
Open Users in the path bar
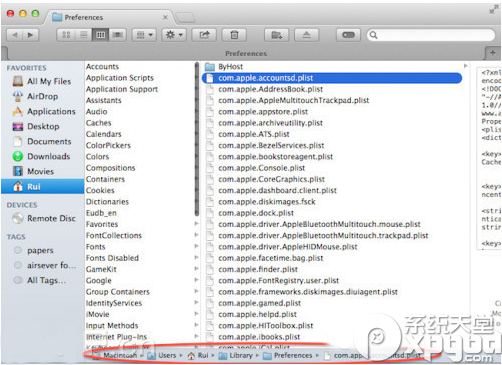coord(162,355)
